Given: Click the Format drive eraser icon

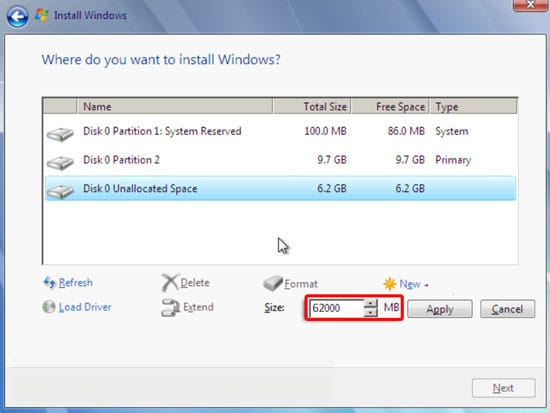Looking at the screenshot, I should [x=273, y=283].
